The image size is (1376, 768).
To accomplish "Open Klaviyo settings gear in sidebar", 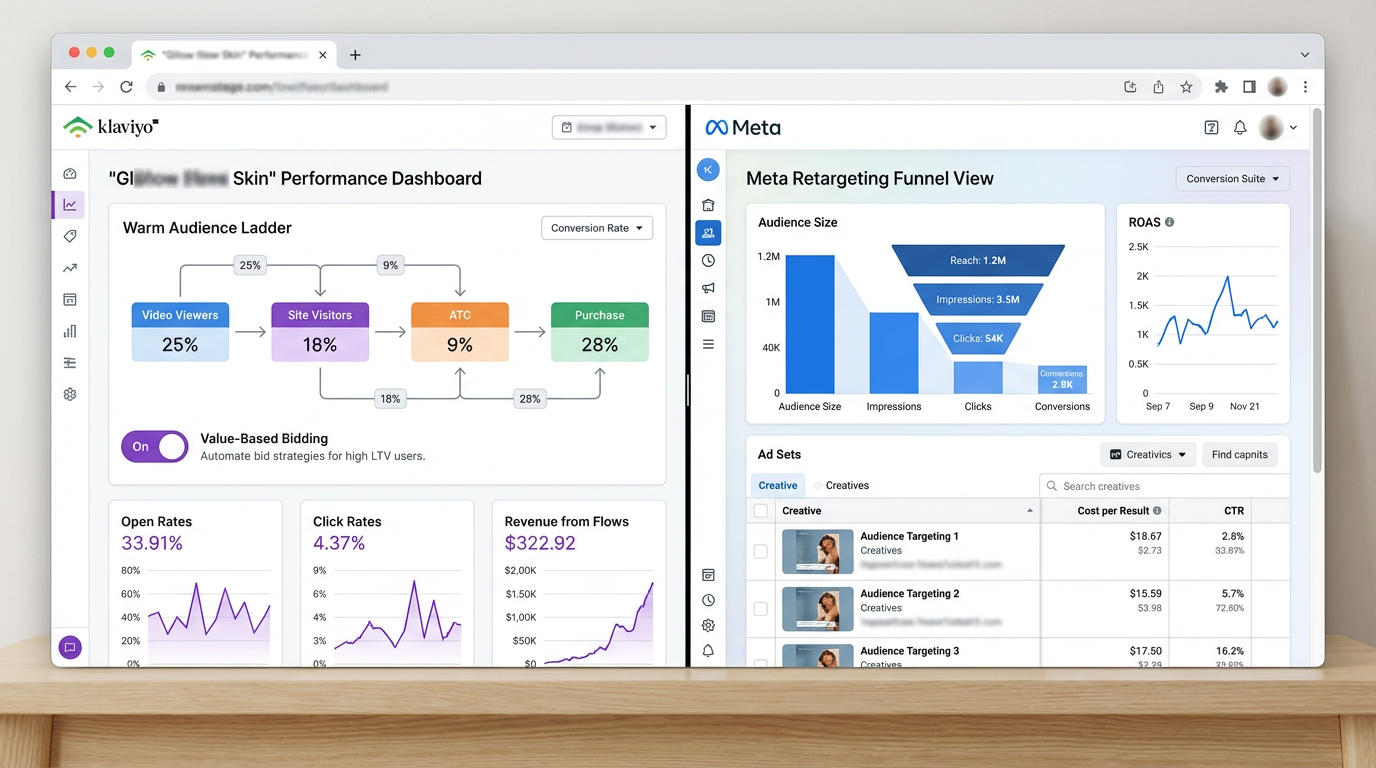I will (x=70, y=394).
